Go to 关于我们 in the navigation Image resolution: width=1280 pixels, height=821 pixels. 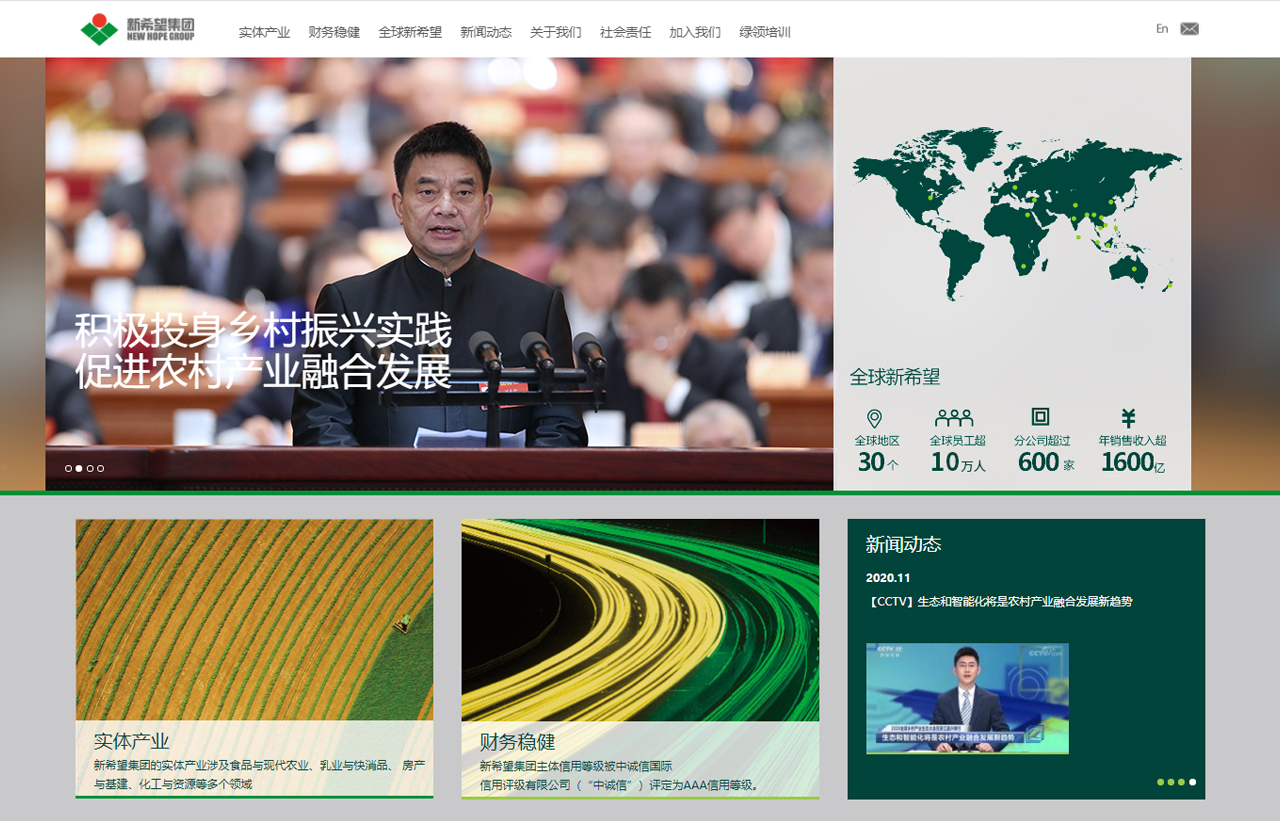(555, 32)
